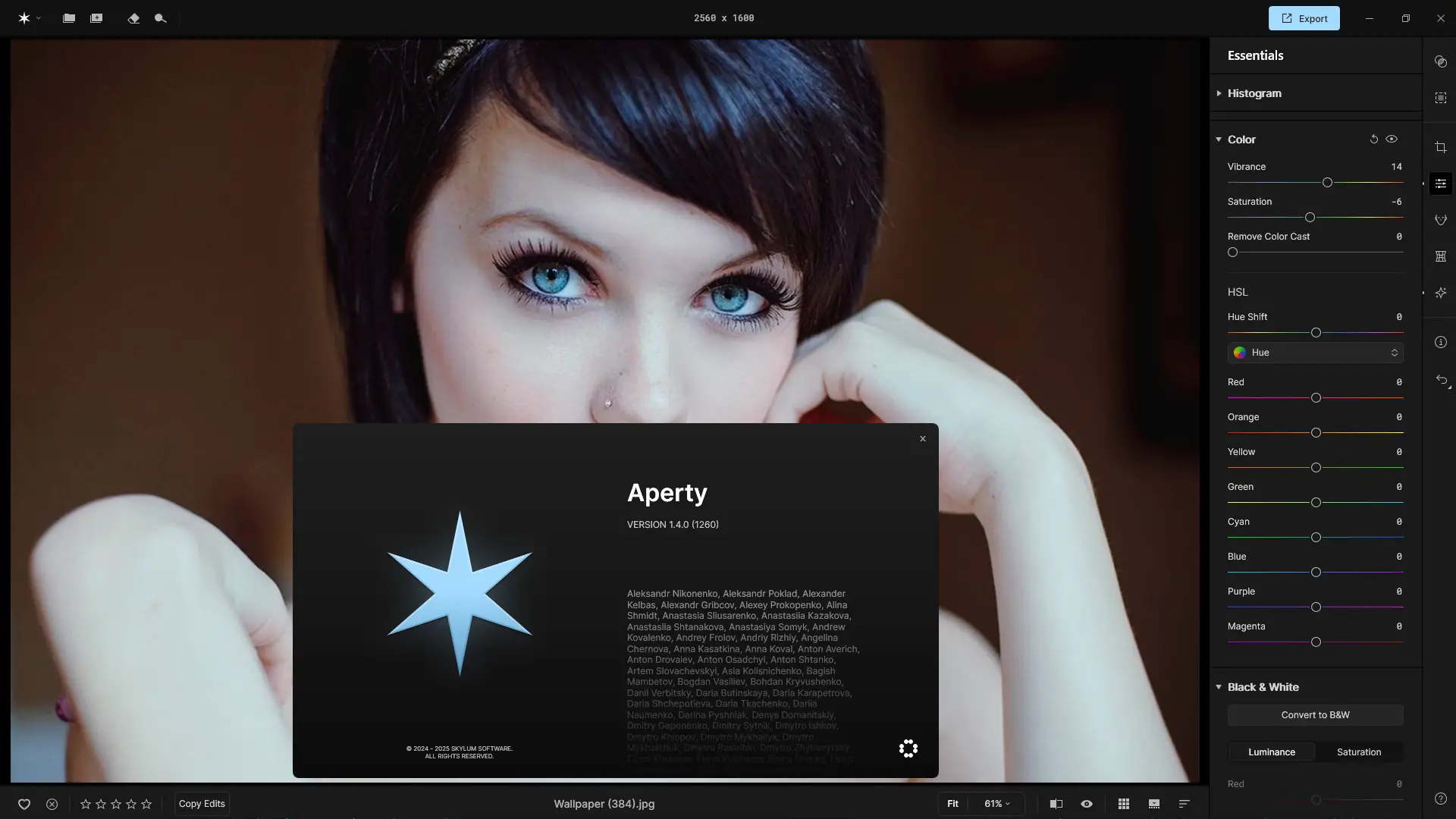The height and width of the screenshot is (819, 1456).
Task: Click the Vibrance slider handle
Action: point(1327,183)
